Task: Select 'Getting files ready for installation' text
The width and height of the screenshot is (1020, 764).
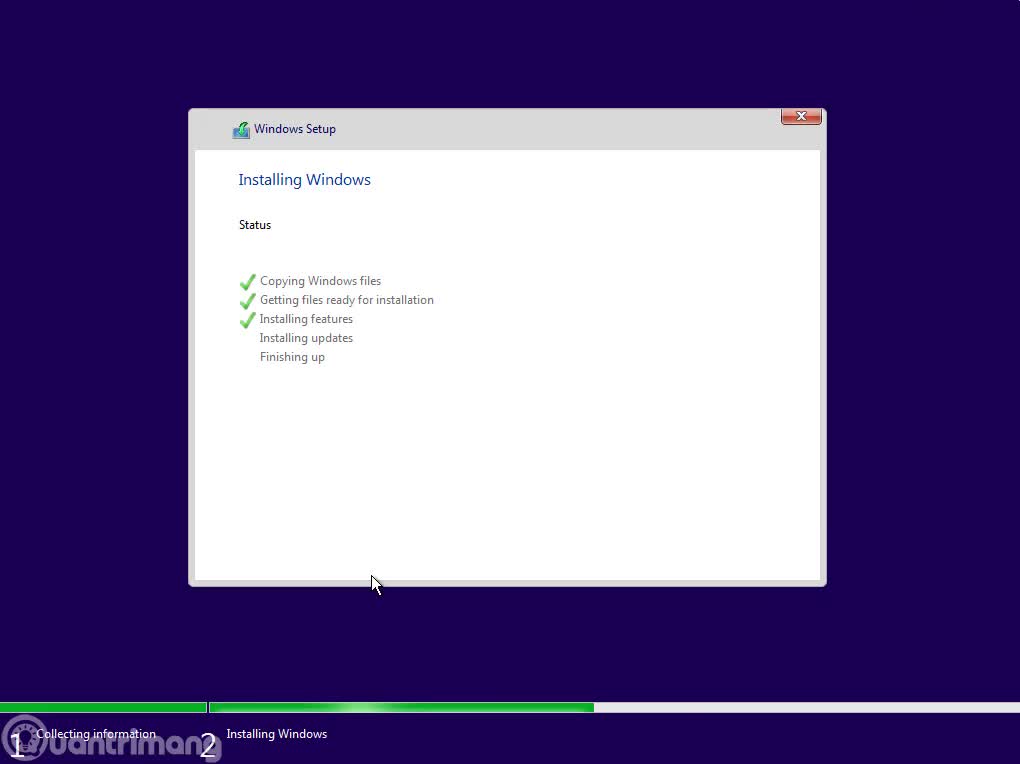Action: point(347,300)
